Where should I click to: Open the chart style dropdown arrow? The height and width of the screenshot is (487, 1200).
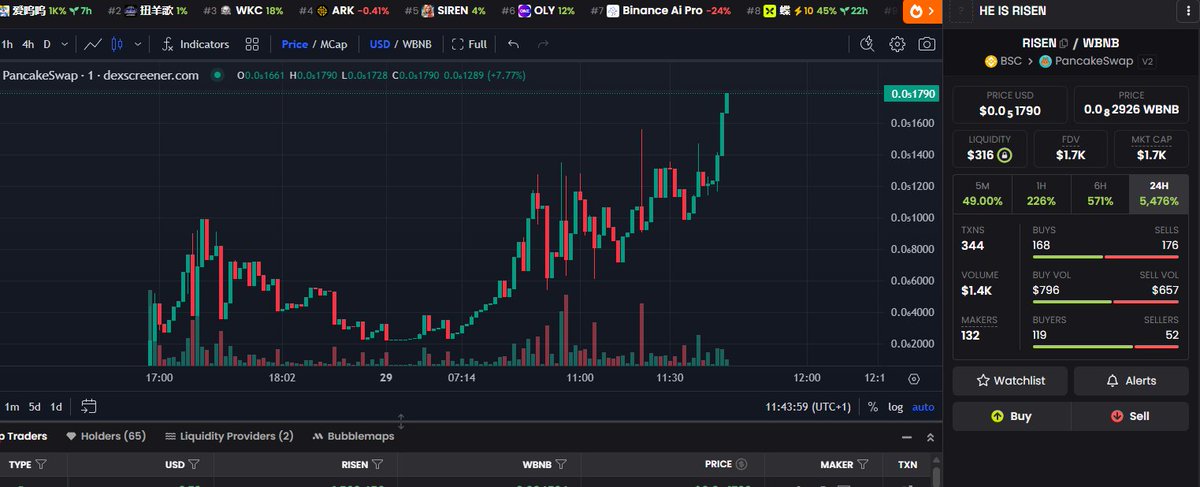pos(138,44)
